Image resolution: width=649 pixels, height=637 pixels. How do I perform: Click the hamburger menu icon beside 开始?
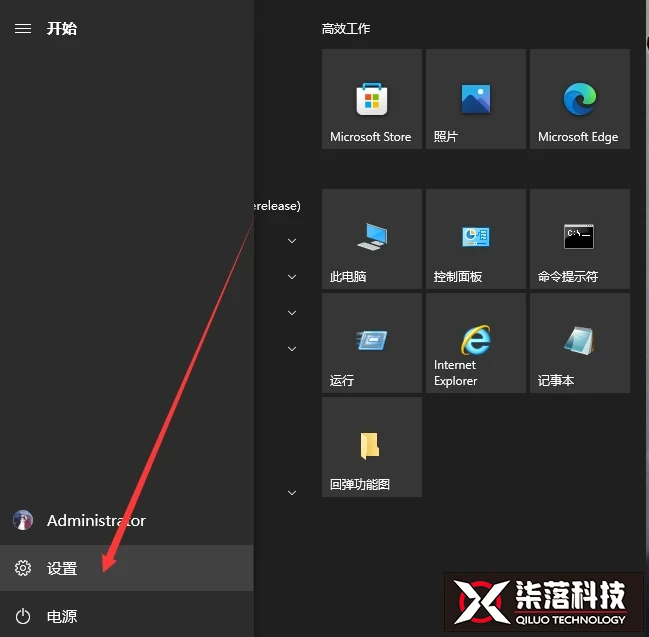[23, 29]
